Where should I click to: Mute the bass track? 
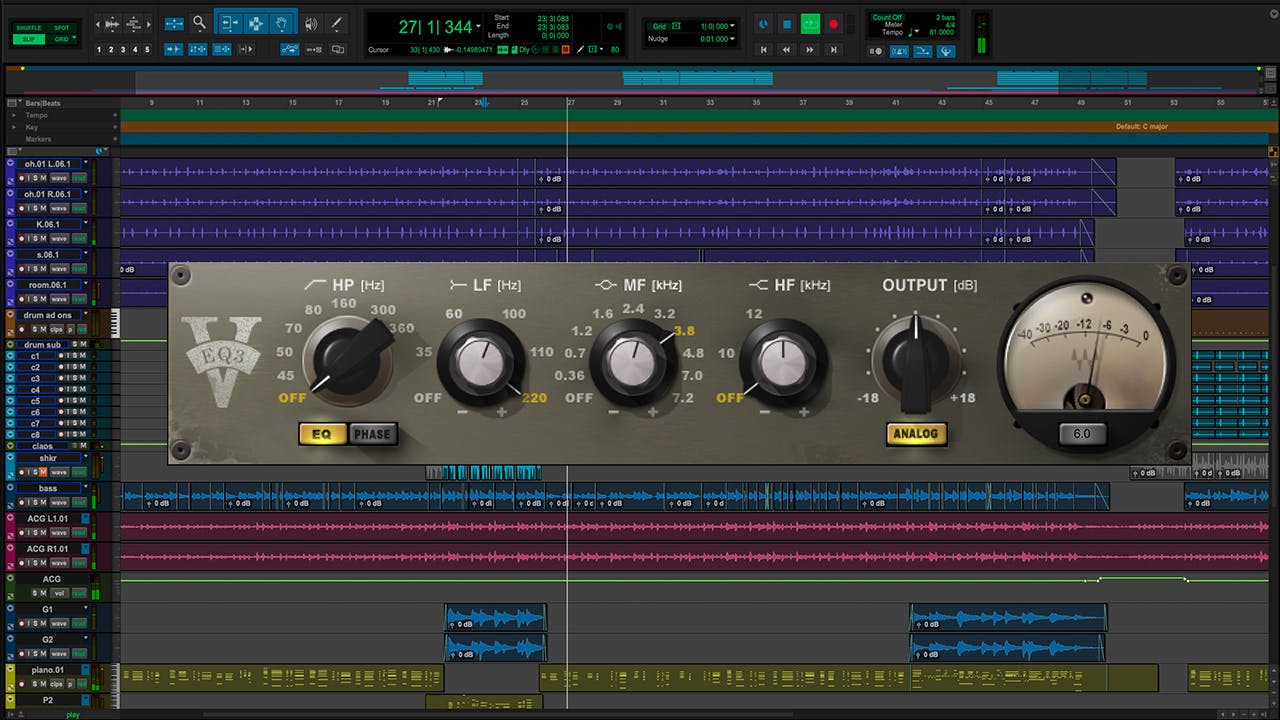43,502
